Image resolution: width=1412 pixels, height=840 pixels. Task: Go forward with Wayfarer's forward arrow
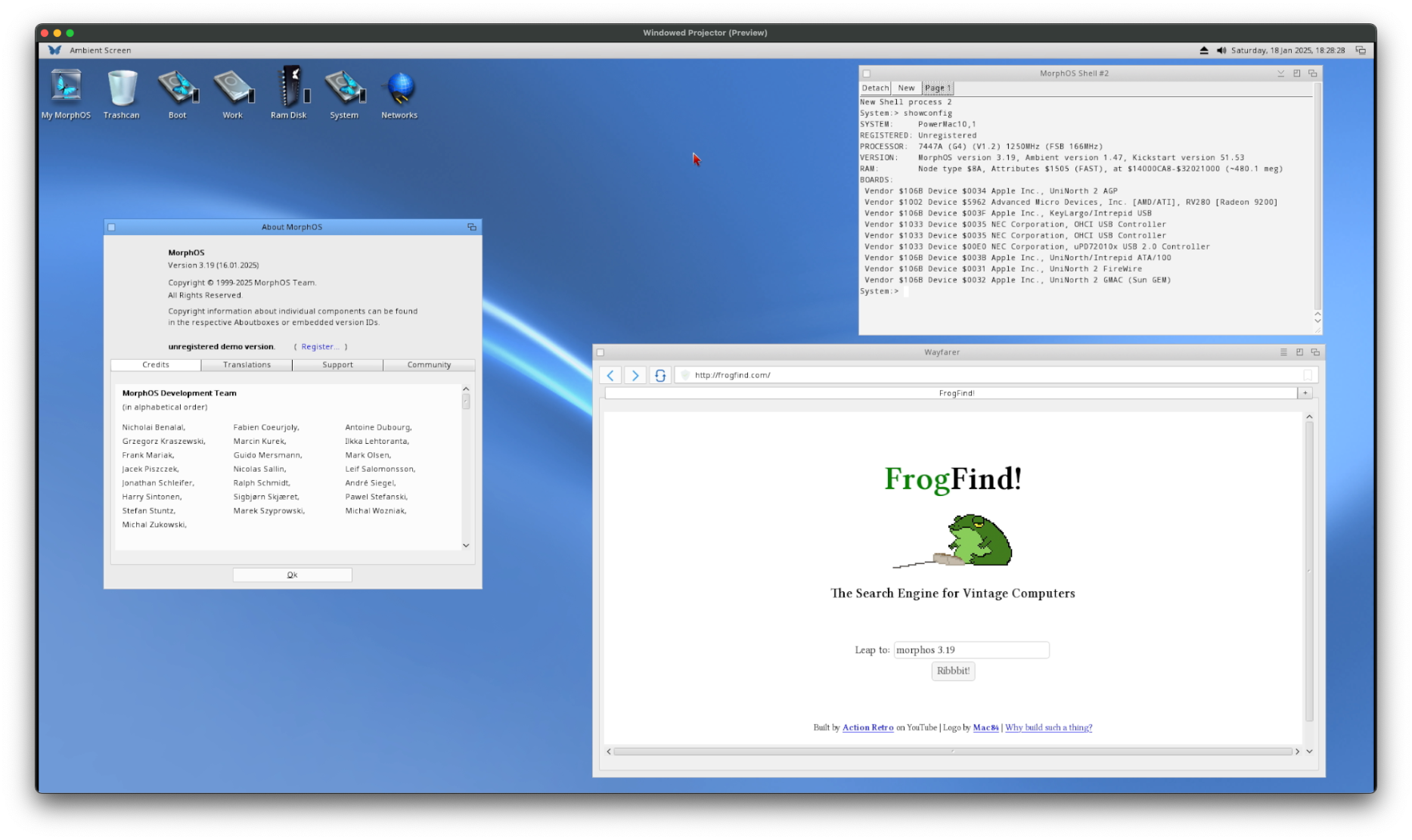[x=635, y=375]
